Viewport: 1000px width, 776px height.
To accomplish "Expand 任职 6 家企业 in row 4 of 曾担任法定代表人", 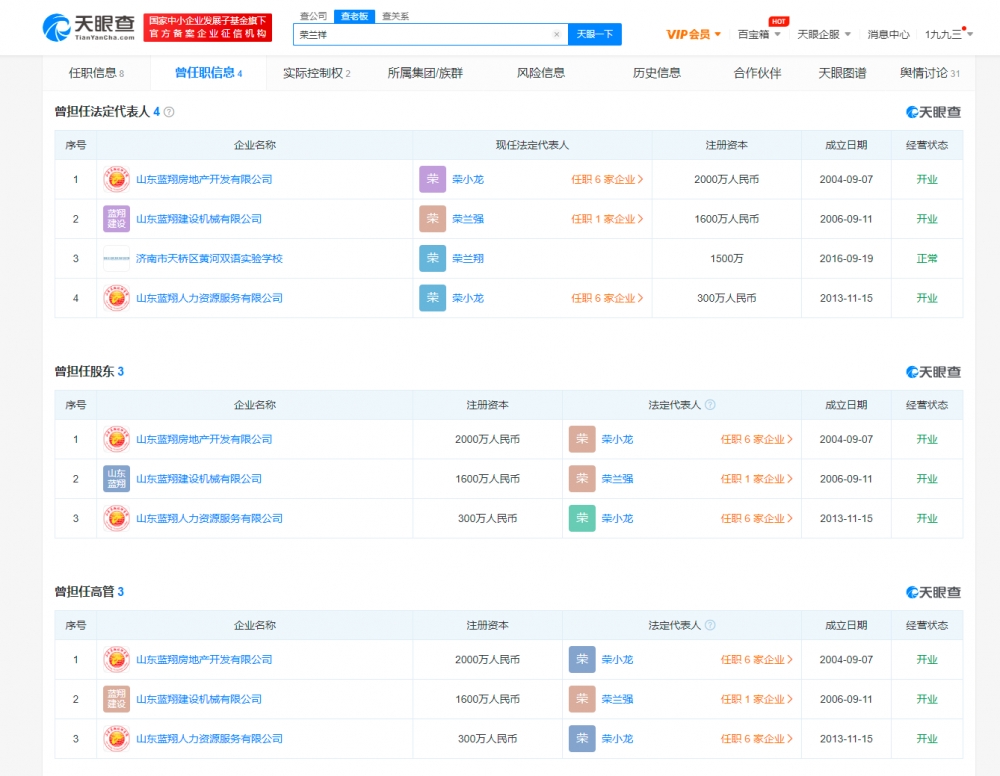I will [607, 298].
